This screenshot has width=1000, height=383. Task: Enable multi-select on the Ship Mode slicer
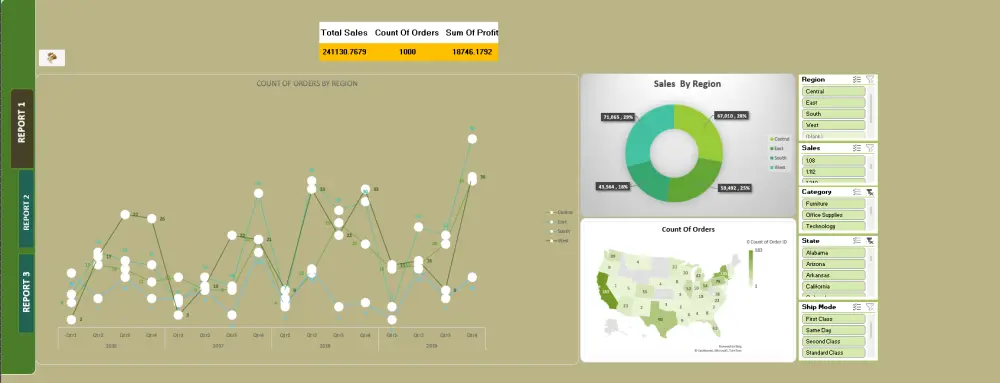pyautogui.click(x=857, y=307)
